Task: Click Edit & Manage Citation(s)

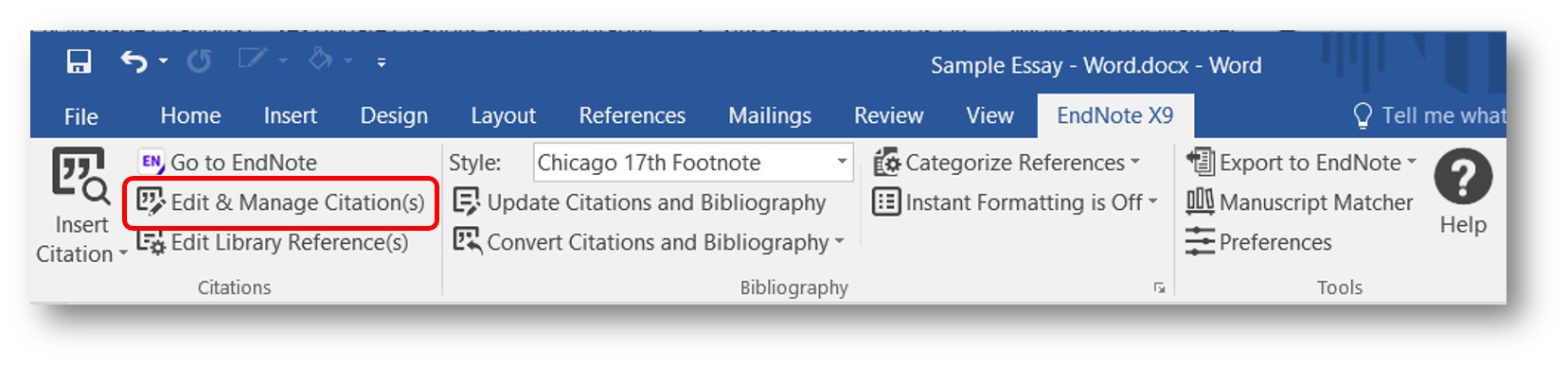Action: coord(281,202)
